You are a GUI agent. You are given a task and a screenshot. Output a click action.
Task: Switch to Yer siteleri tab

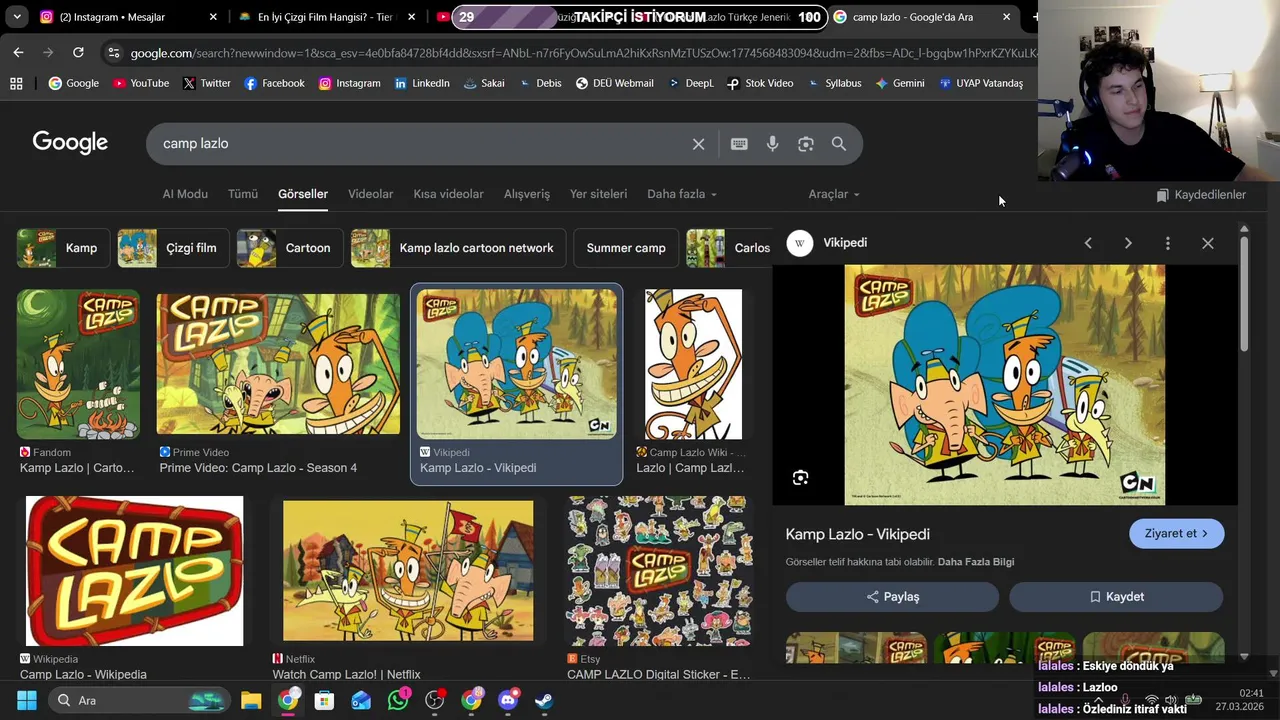click(x=598, y=194)
